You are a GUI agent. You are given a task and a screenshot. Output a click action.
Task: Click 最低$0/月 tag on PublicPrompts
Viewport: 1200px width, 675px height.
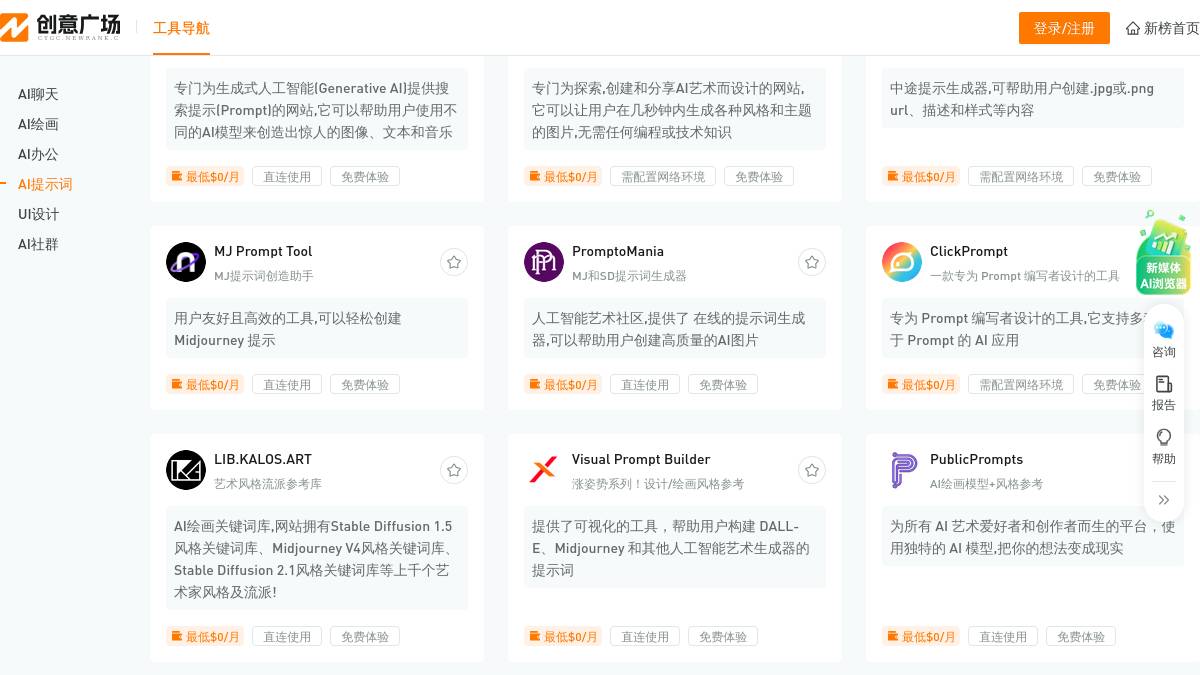pyautogui.click(x=921, y=636)
